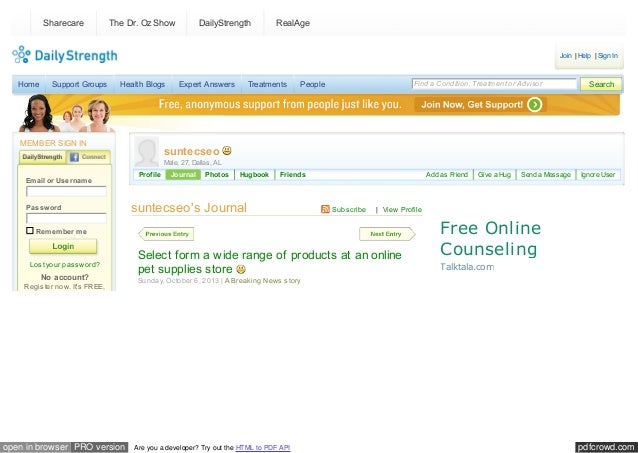Focus the Email or Username field
Screen dimensions: 638x453
click(66, 191)
